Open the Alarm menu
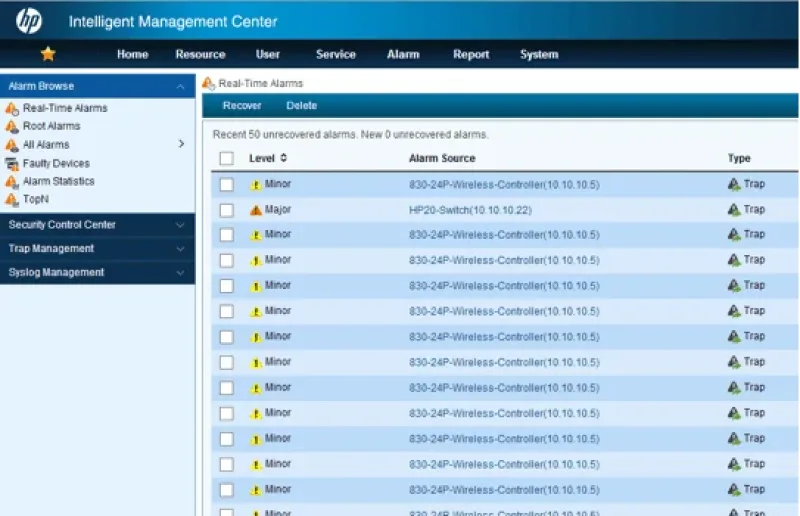The height and width of the screenshot is (516, 800). click(403, 54)
